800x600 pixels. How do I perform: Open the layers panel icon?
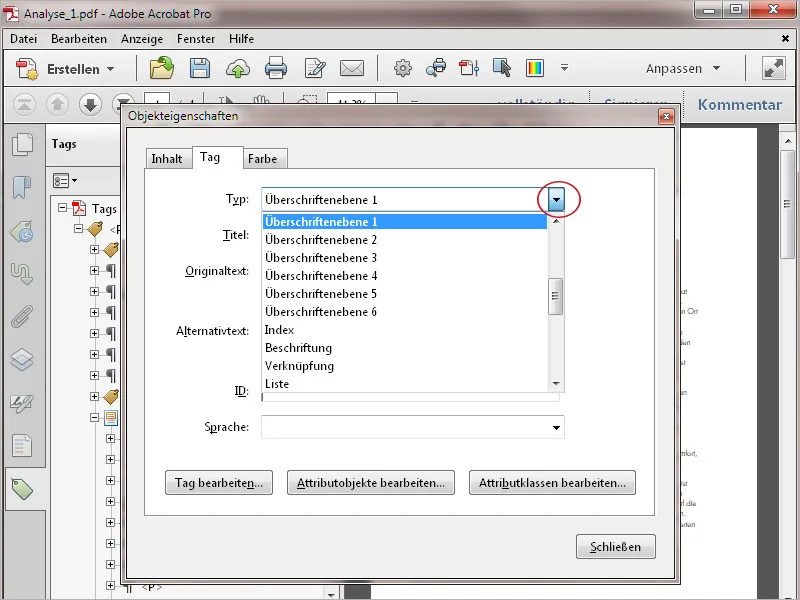coord(22,360)
